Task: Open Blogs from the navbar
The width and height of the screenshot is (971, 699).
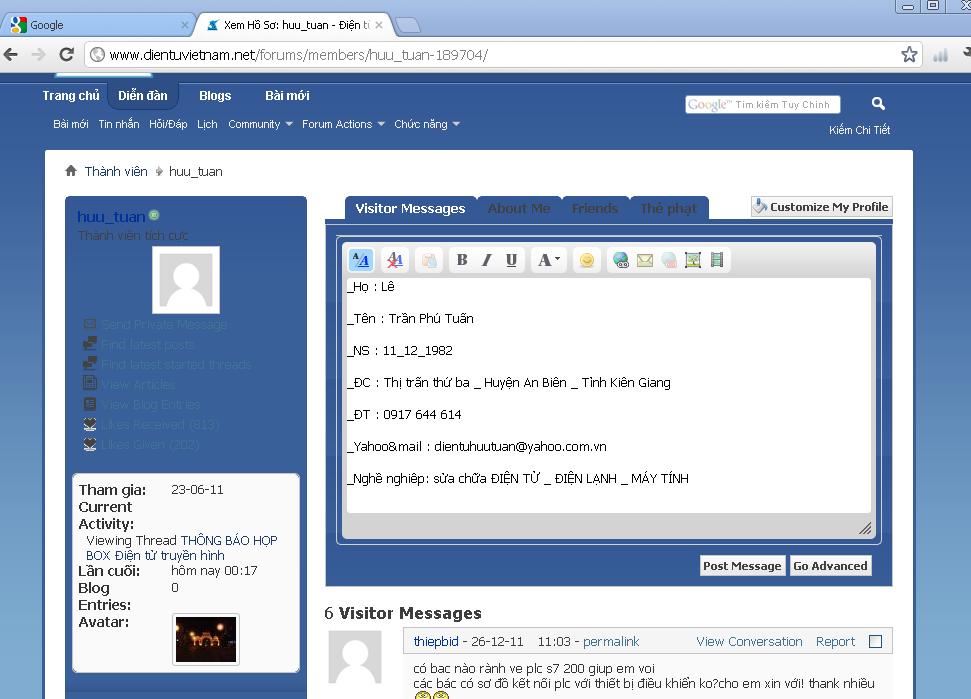Action: pyautogui.click(x=215, y=95)
